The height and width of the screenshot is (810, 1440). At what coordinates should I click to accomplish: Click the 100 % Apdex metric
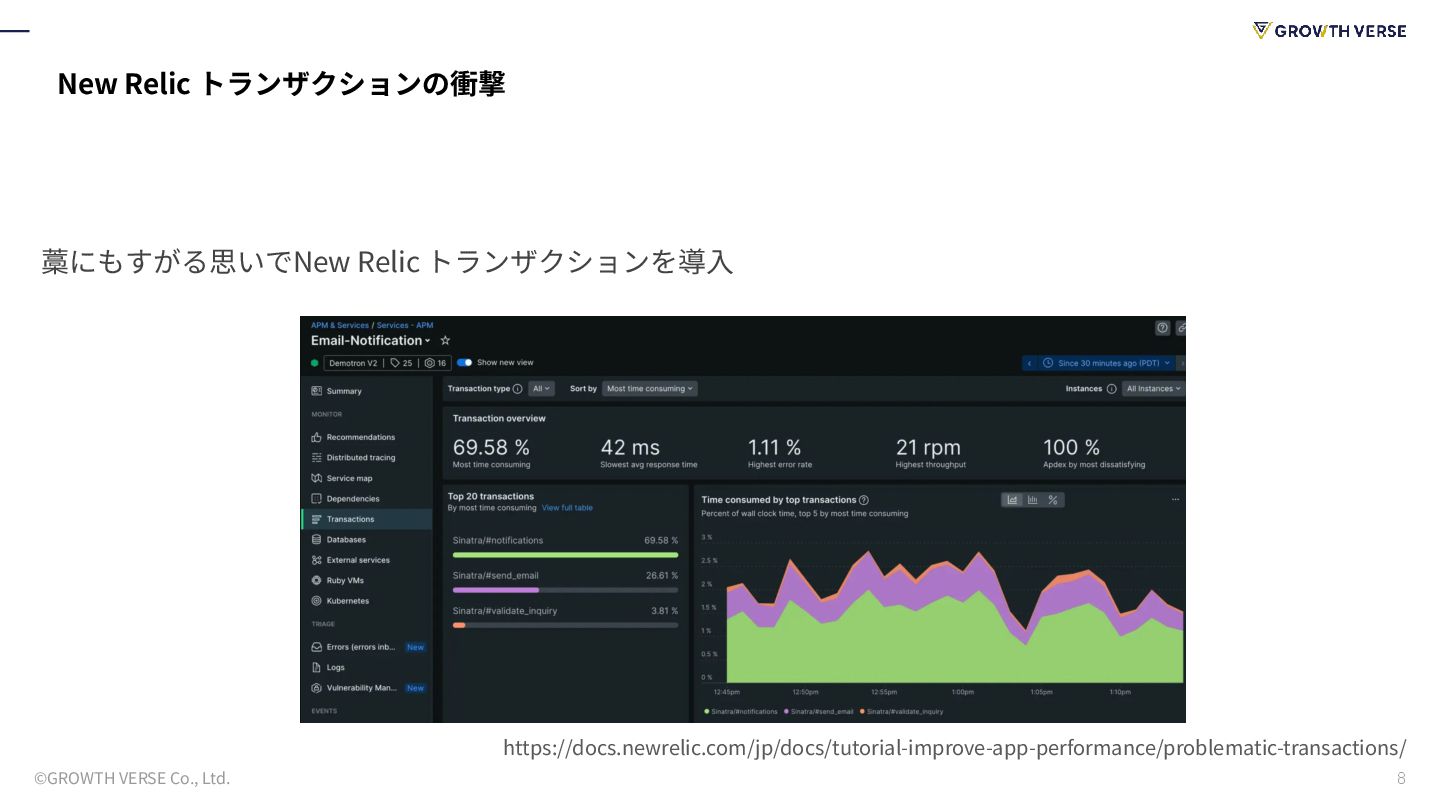point(1094,453)
